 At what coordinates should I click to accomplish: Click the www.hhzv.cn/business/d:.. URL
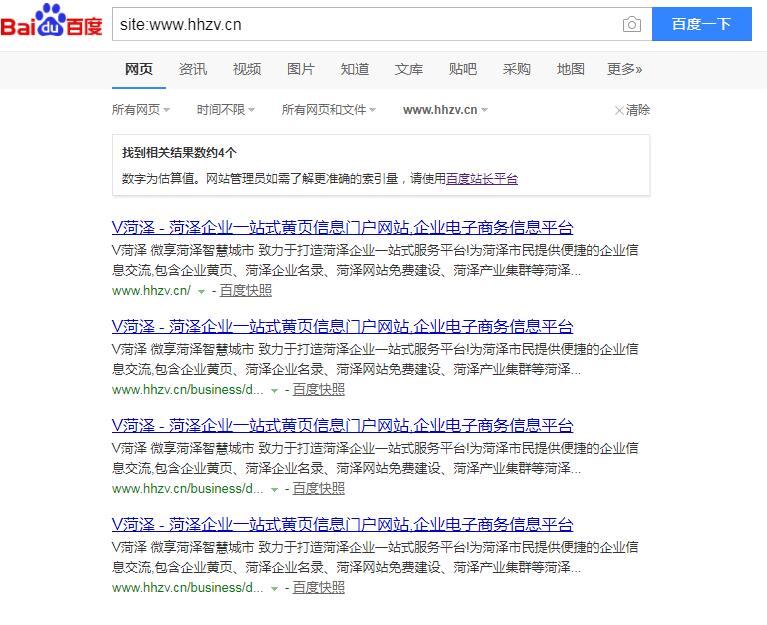[x=188, y=390]
